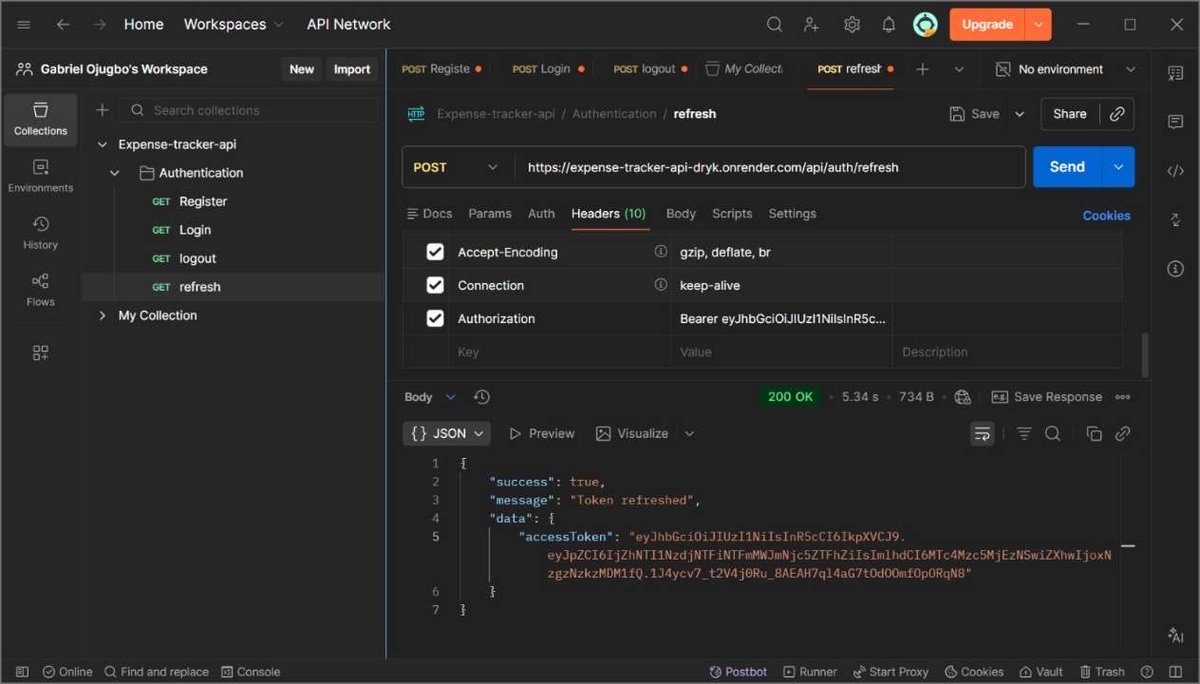1200x684 pixels.
Task: Click the New button
Action: (302, 69)
